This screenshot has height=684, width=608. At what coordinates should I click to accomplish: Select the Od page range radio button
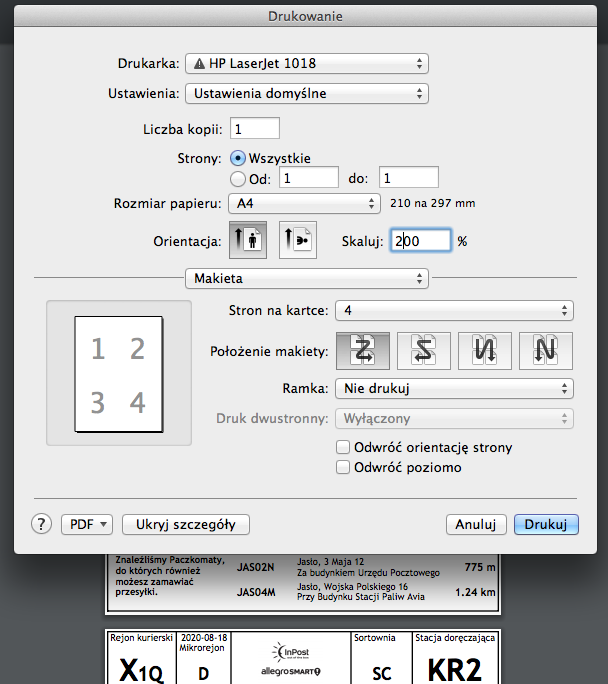point(238,178)
